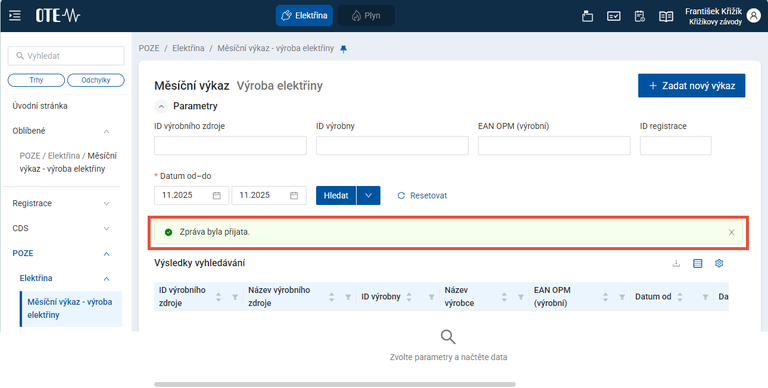Click the download results icon
The height and width of the screenshot is (388, 768).
[676, 264]
